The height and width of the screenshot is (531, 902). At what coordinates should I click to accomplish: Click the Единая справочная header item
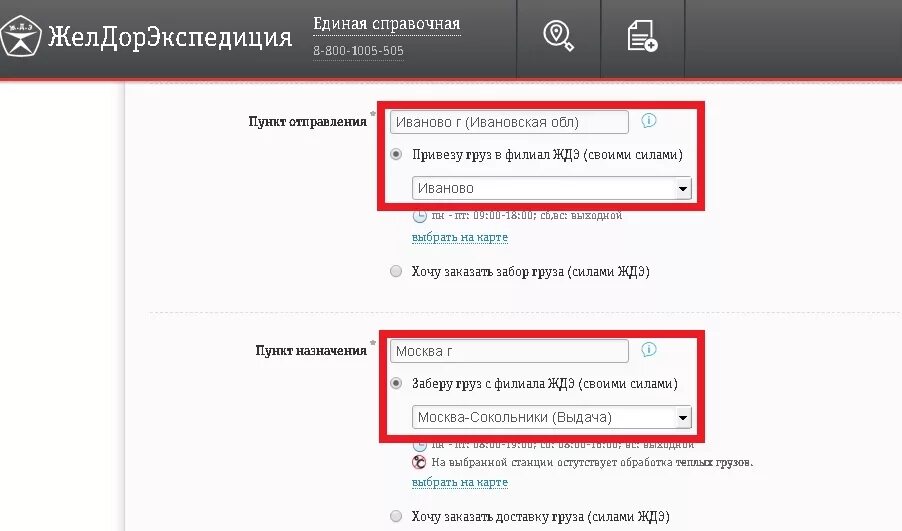tap(387, 24)
